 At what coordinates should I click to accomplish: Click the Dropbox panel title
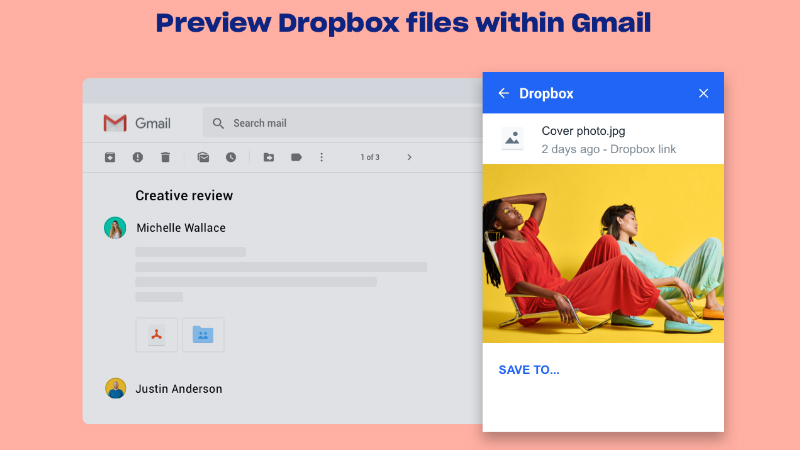click(546, 93)
